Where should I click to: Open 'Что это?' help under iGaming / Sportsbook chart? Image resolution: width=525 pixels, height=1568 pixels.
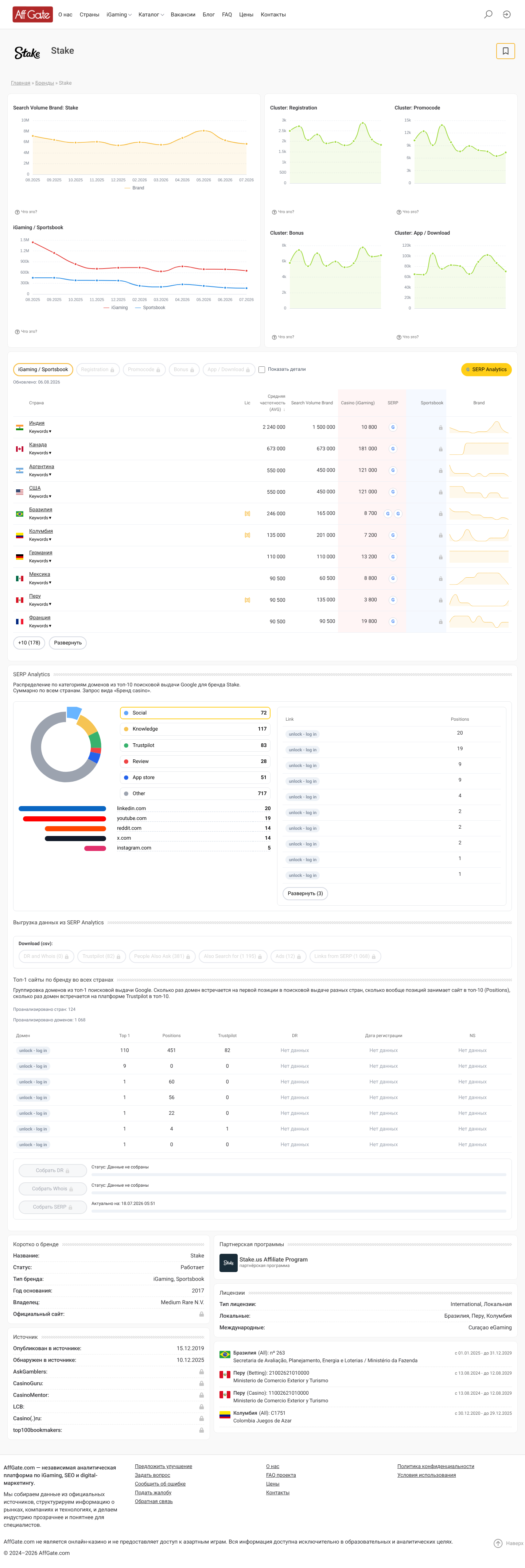click(26, 332)
